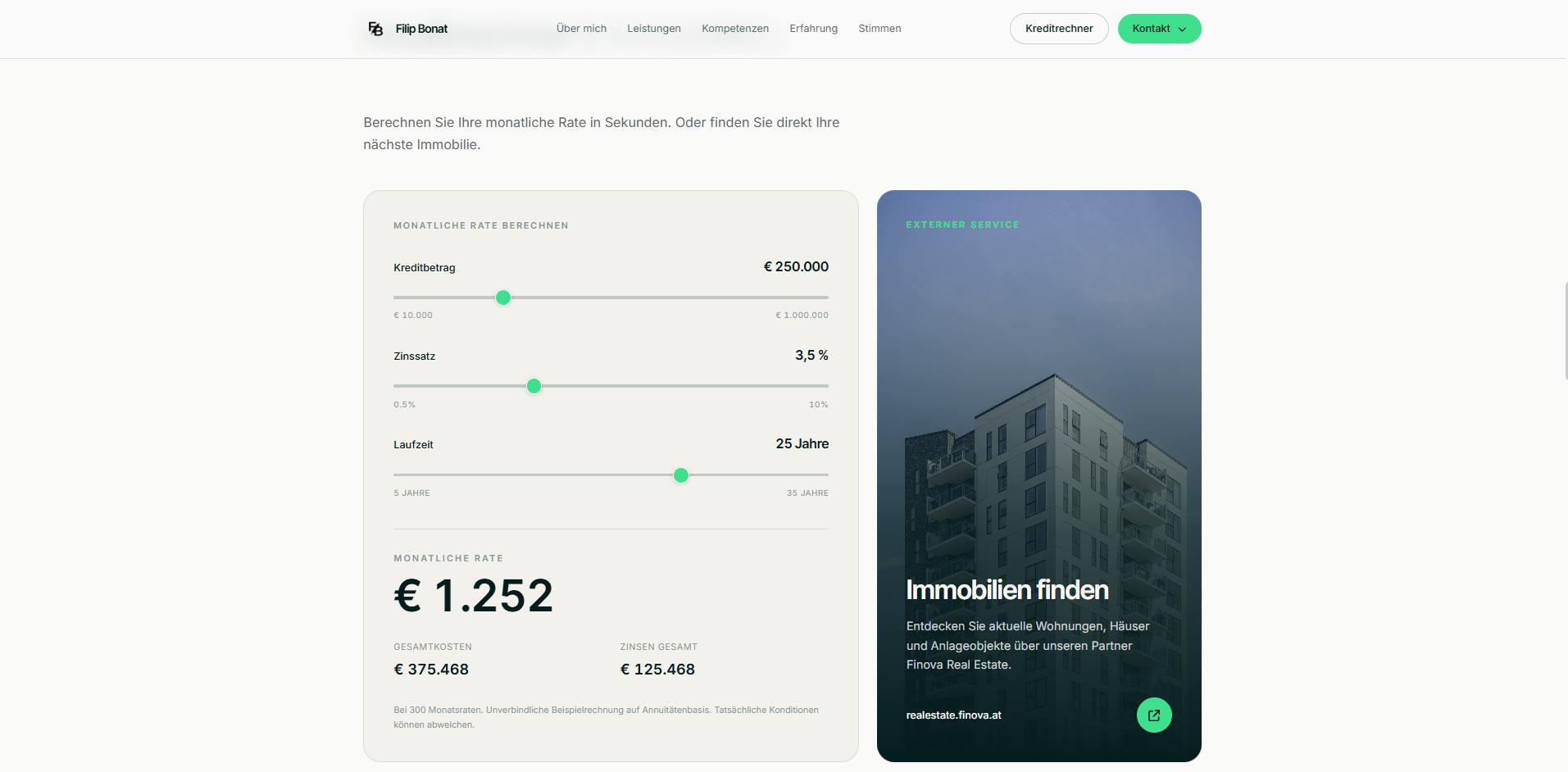Visit realestate.finova.at link
Viewport: 1568px width, 772px height.
[953, 715]
